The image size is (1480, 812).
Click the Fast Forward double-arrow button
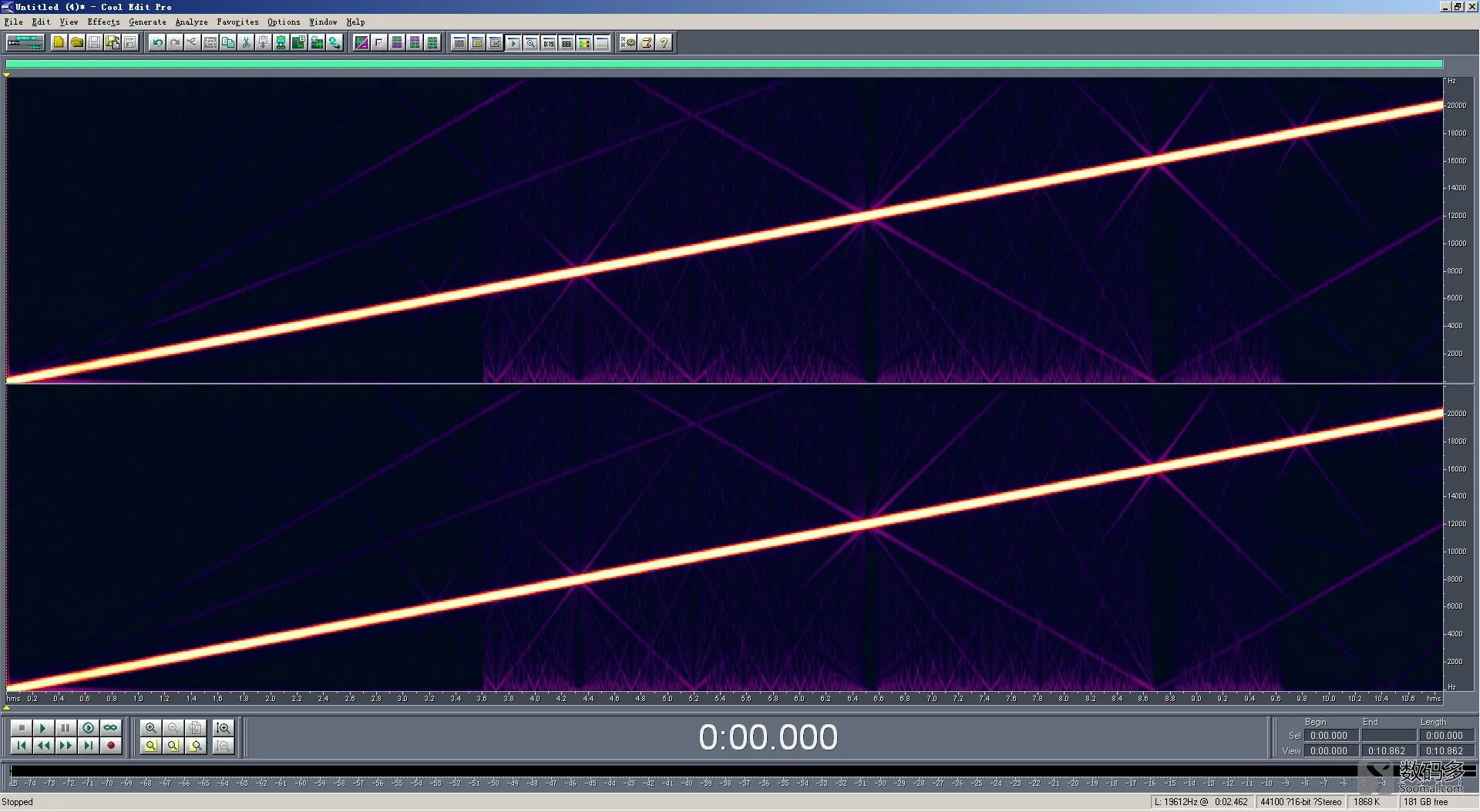click(x=66, y=745)
